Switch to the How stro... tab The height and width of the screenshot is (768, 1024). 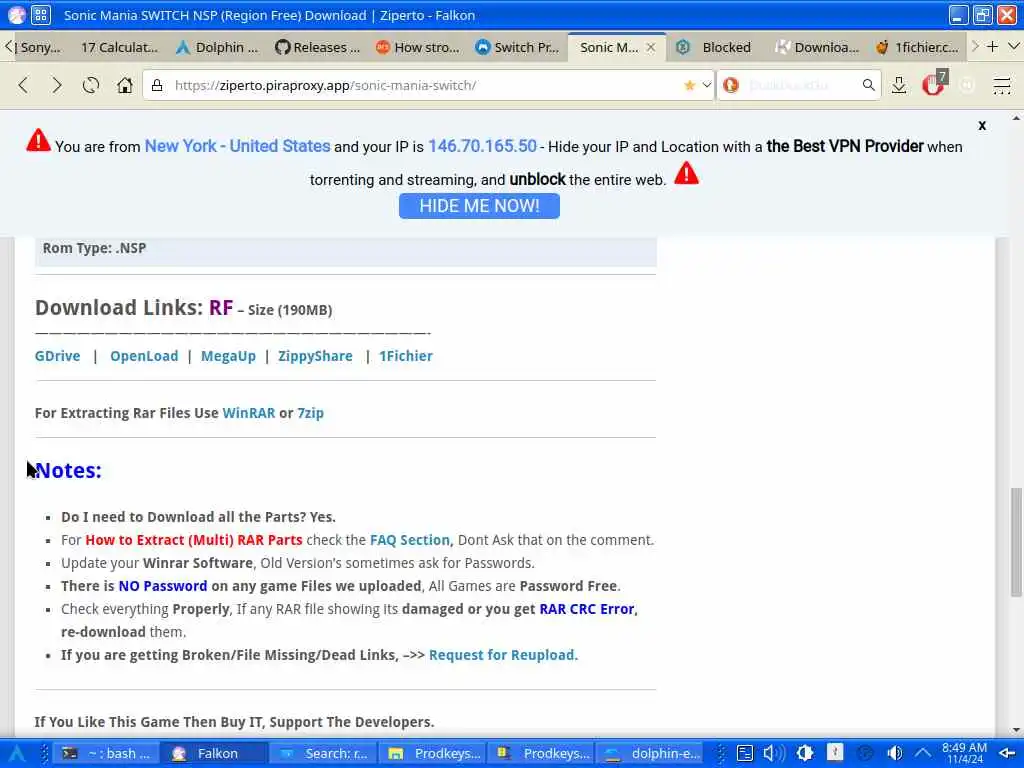[418, 47]
